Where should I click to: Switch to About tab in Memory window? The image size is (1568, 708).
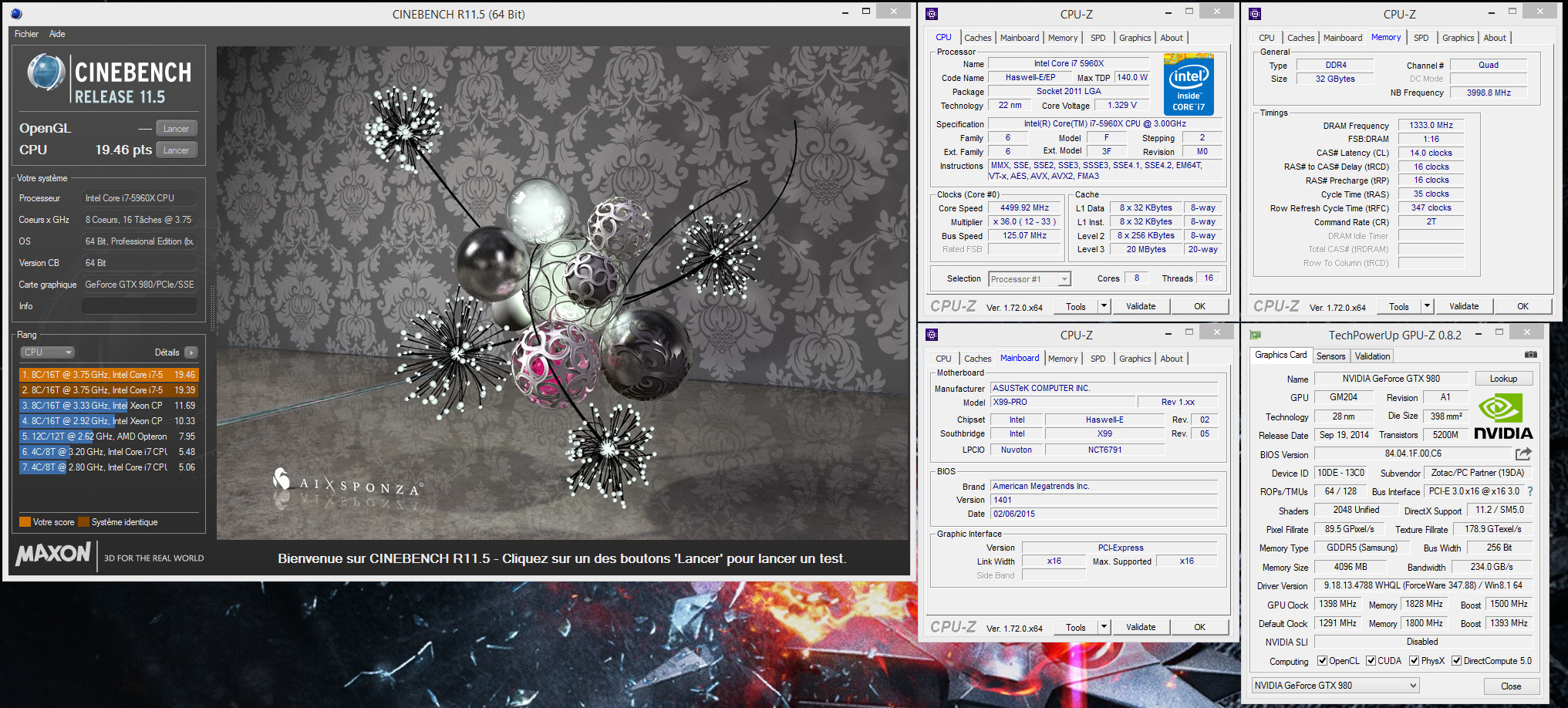pos(1494,38)
